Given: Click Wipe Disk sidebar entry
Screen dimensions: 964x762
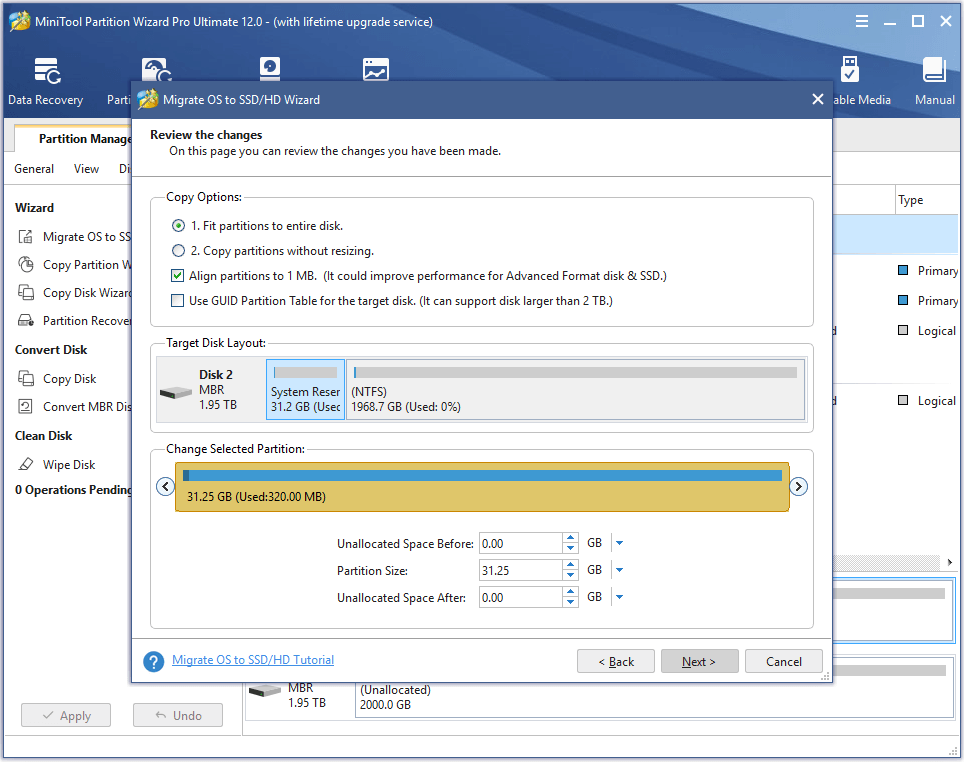Looking at the screenshot, I should coord(57,464).
